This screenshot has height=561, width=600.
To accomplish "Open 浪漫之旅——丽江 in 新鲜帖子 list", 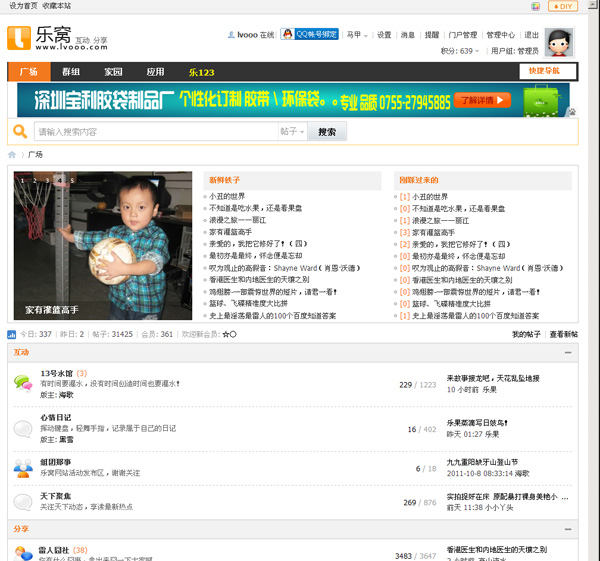I will [237, 220].
